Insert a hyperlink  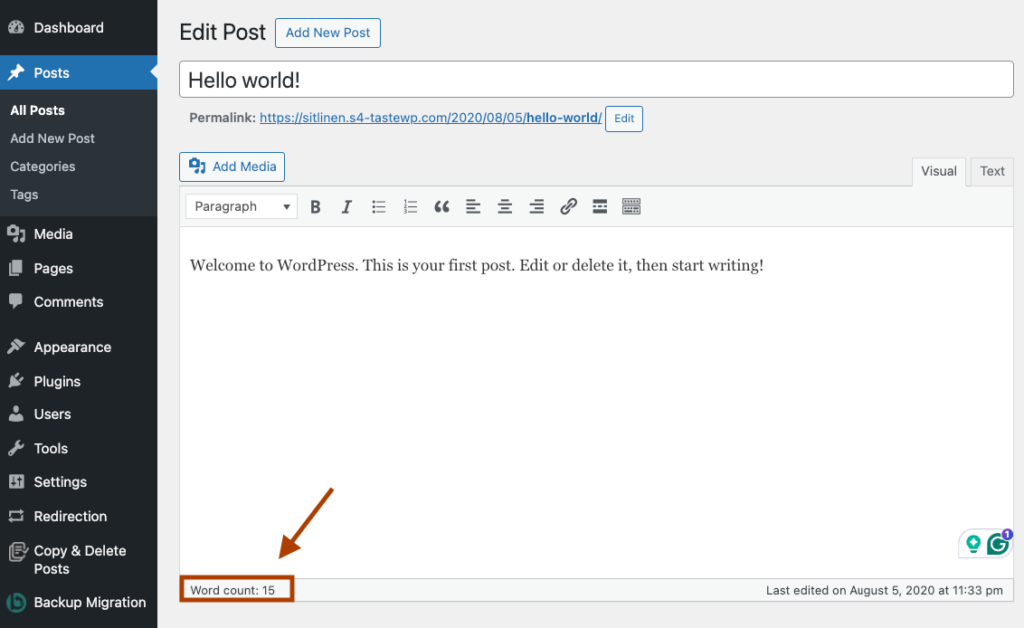[568, 206]
